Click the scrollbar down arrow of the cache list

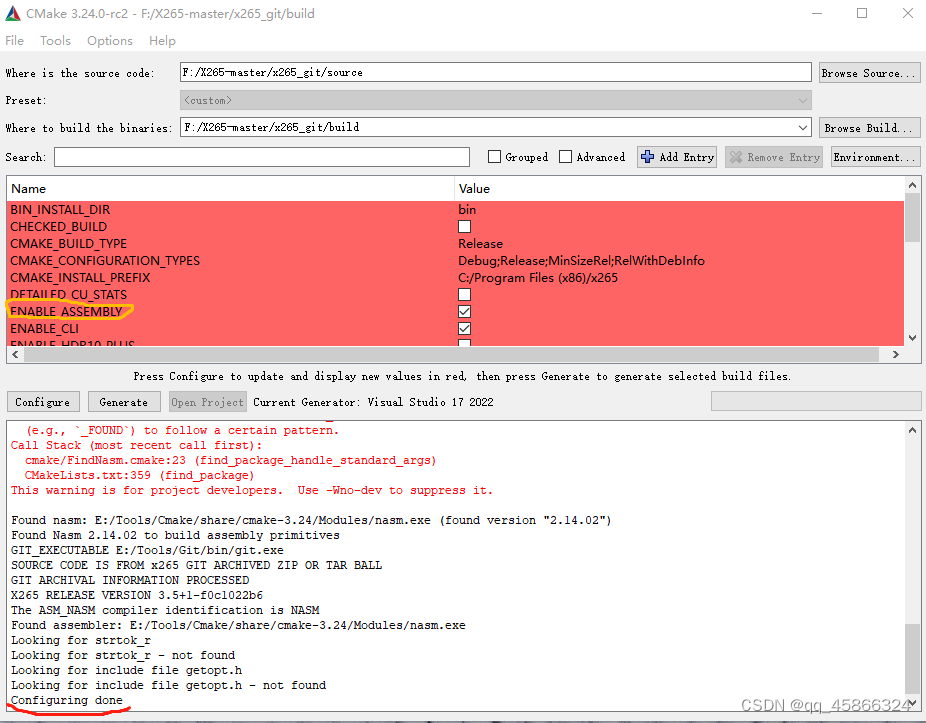pyautogui.click(x=911, y=339)
